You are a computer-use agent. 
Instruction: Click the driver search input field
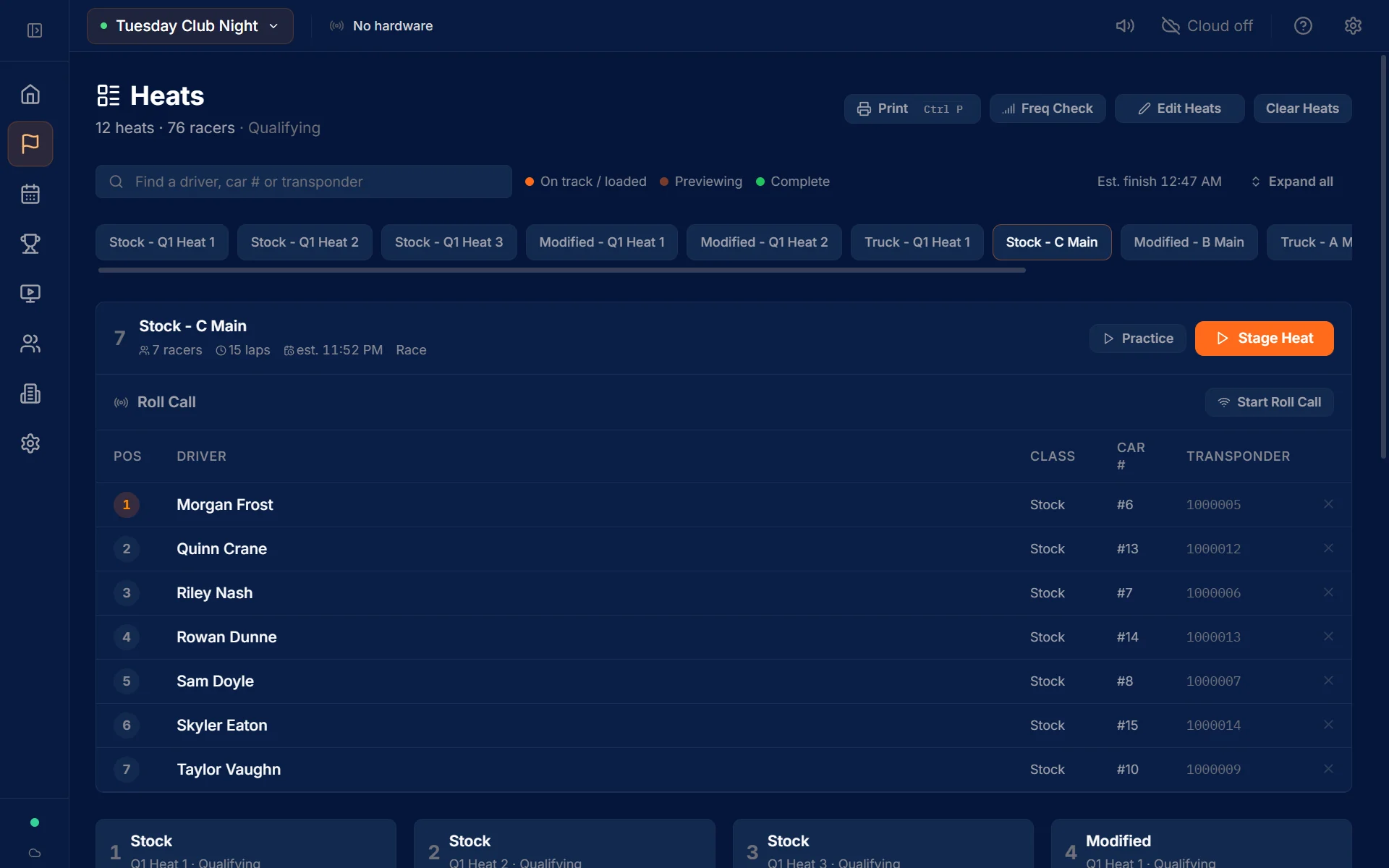[x=304, y=182]
